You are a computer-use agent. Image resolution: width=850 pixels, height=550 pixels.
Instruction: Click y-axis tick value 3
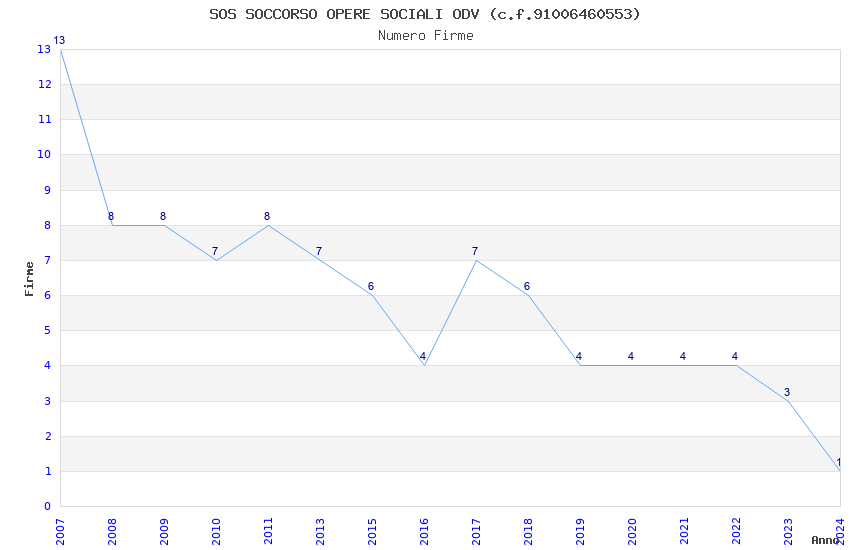tap(48, 401)
